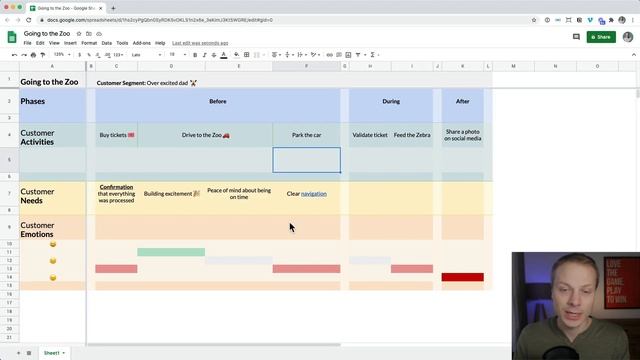640x360 pixels.
Task: Activate the Paint format roller tool
Action: click(x=43, y=55)
